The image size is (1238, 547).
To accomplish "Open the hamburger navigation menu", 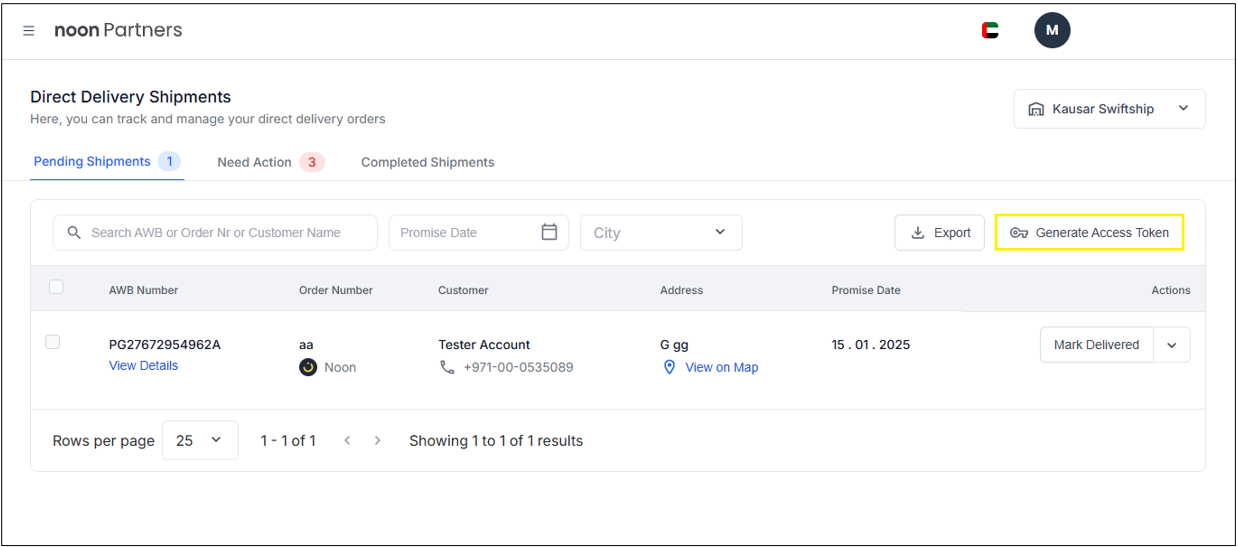I will coord(29,31).
